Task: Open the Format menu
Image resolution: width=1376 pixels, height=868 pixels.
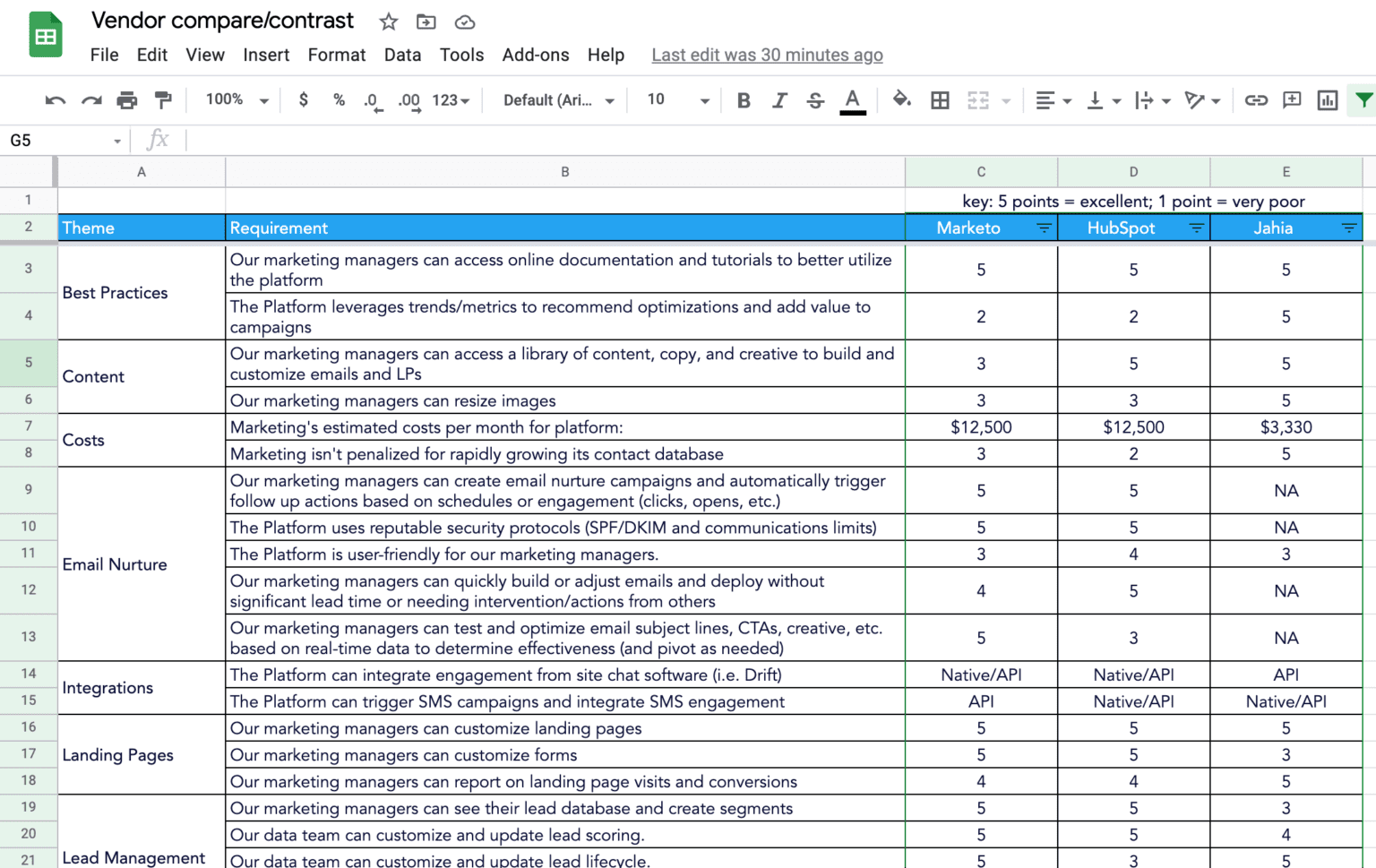Action: [337, 55]
